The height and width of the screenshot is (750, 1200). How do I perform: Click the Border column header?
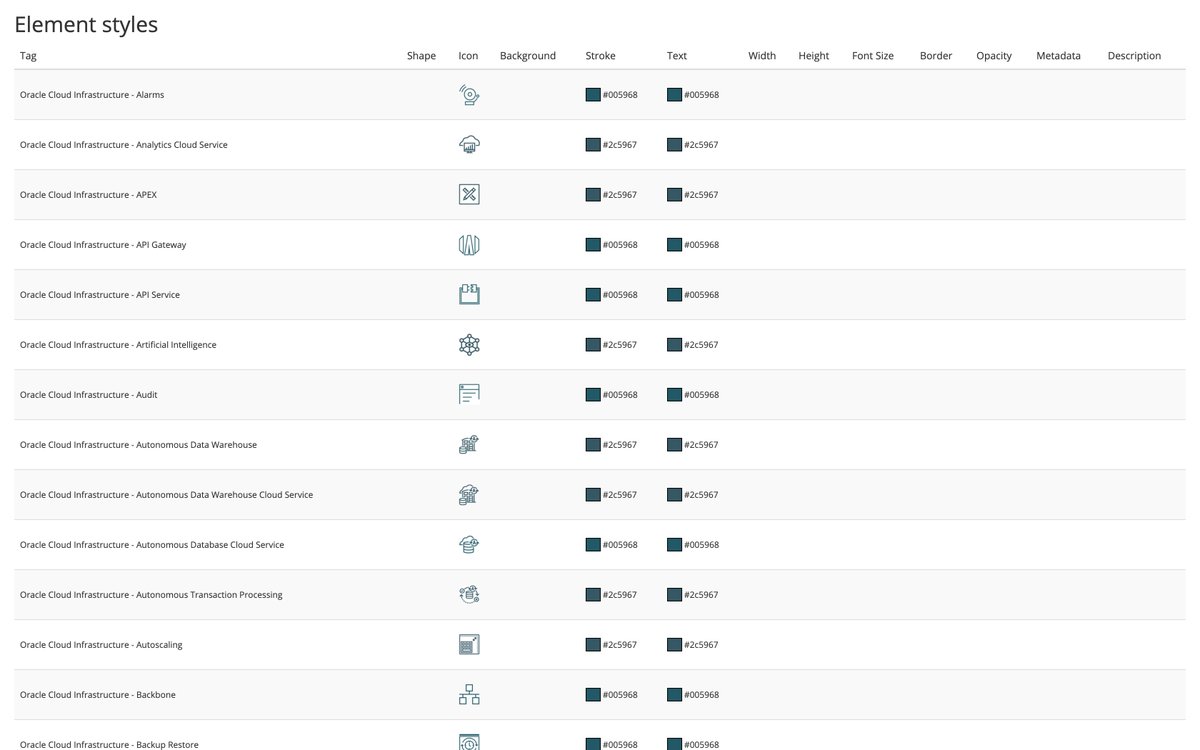pos(936,56)
